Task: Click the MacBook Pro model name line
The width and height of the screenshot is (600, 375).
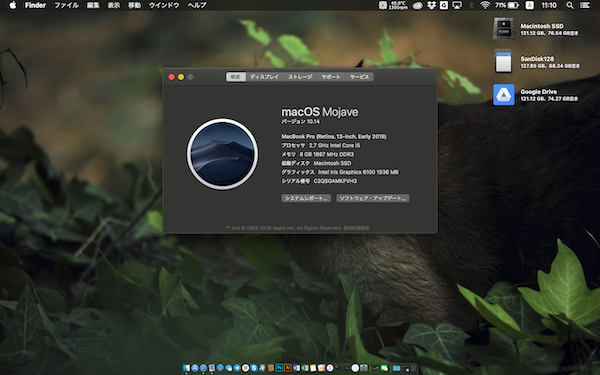Action: coord(334,136)
